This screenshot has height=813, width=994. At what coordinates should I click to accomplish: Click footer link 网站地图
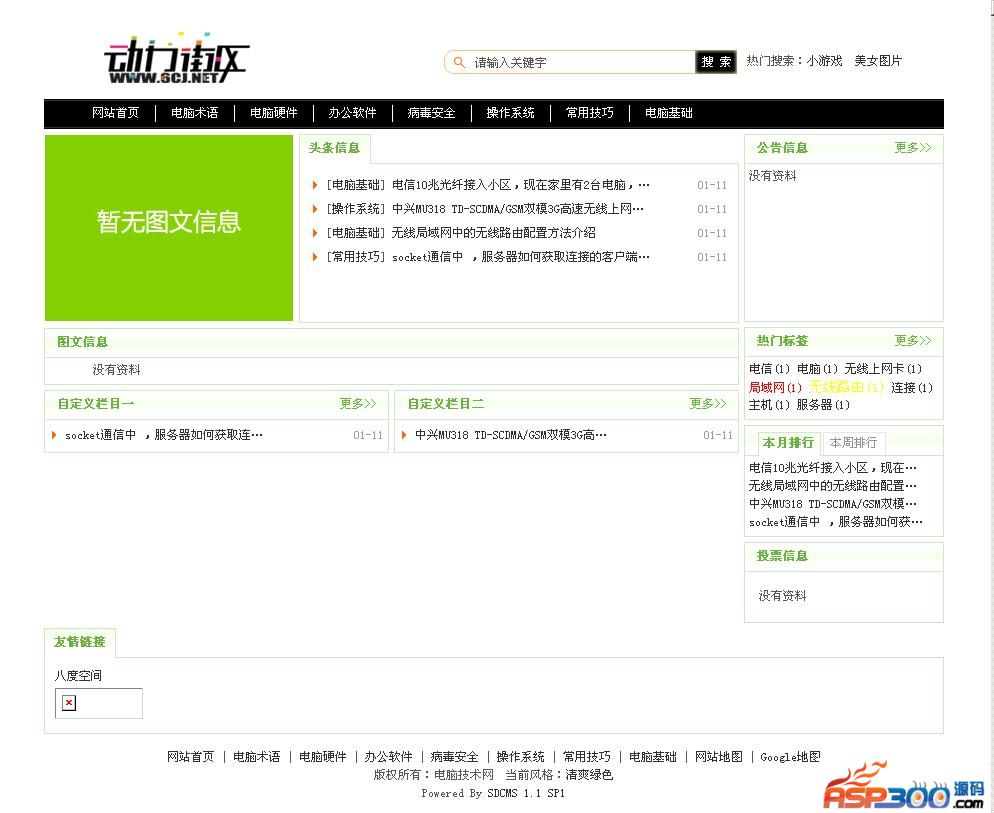pyautogui.click(x=719, y=757)
